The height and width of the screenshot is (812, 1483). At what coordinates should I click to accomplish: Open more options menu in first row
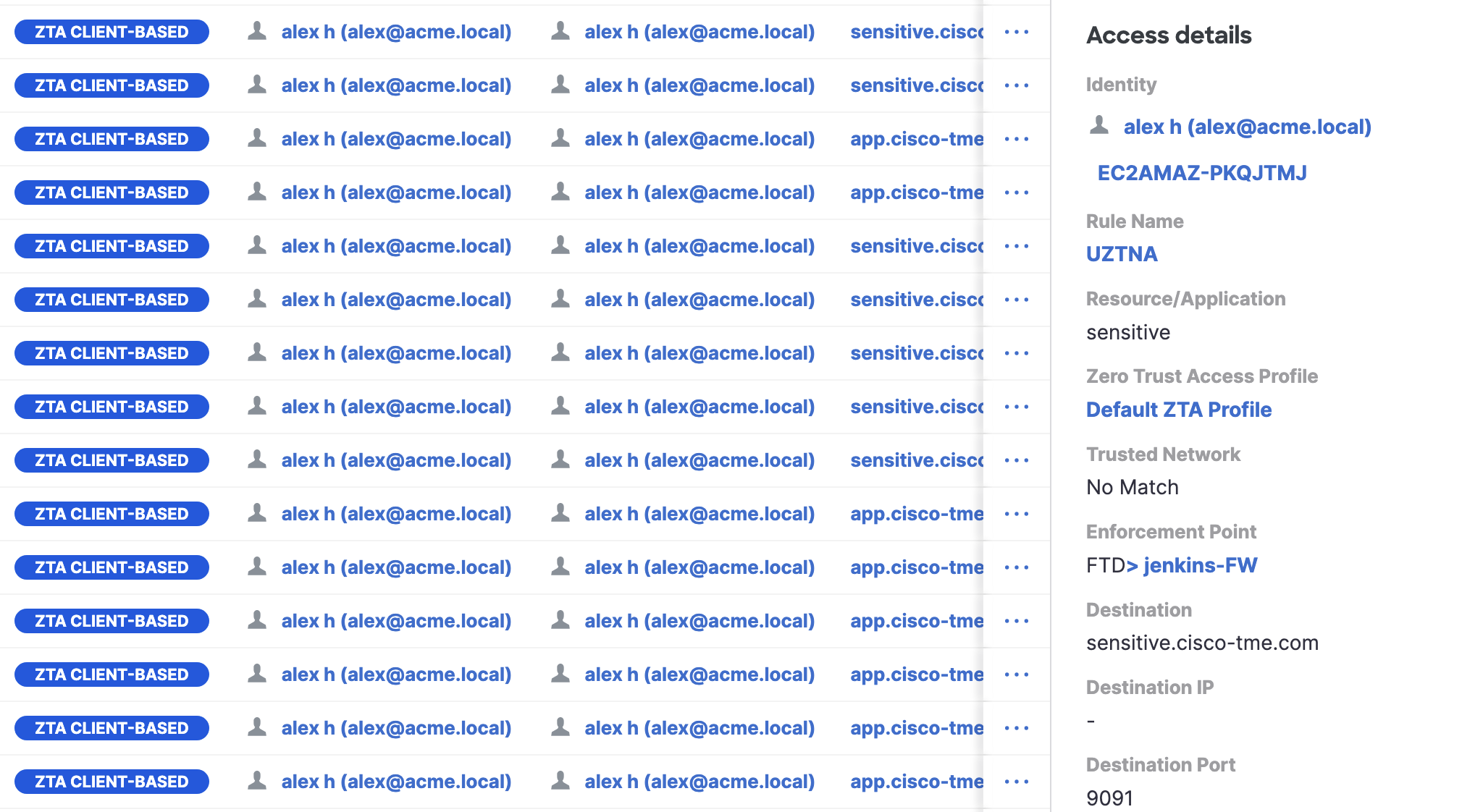coord(1017,32)
